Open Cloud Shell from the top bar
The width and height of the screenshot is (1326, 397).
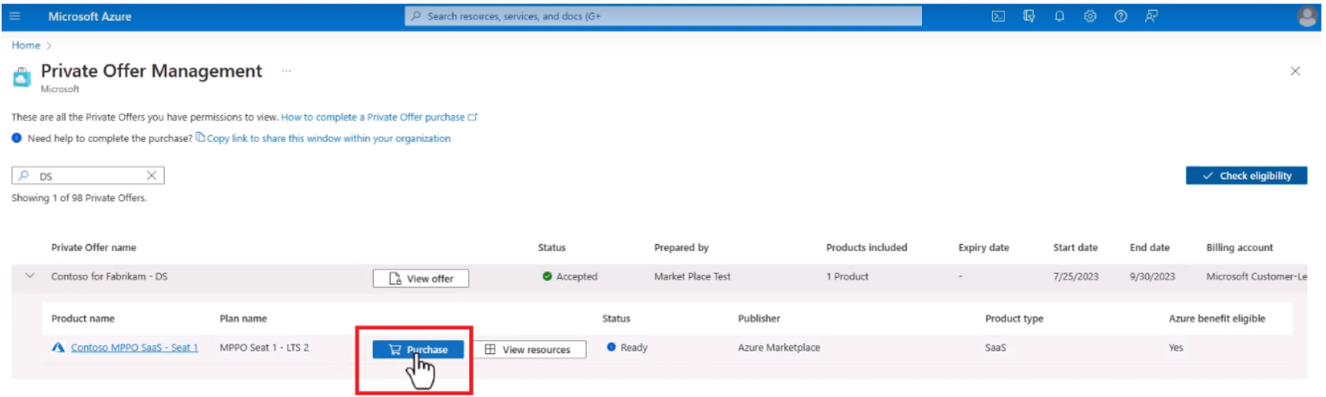[x=998, y=17]
